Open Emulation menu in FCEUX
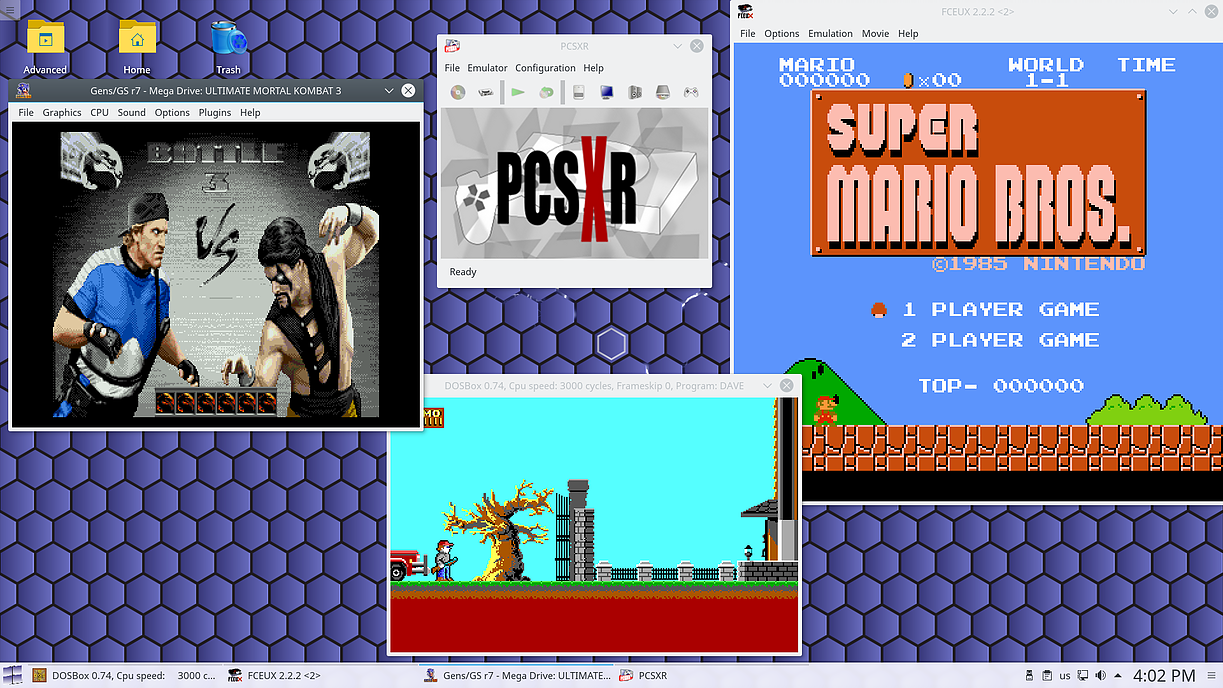1223x688 pixels. (830, 33)
